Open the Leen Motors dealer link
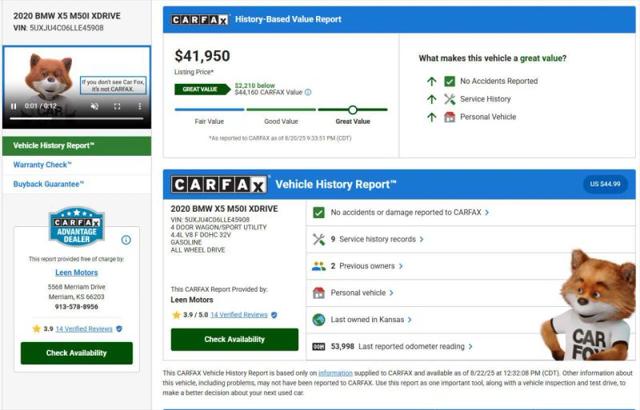This screenshot has width=640, height=410. (77, 273)
